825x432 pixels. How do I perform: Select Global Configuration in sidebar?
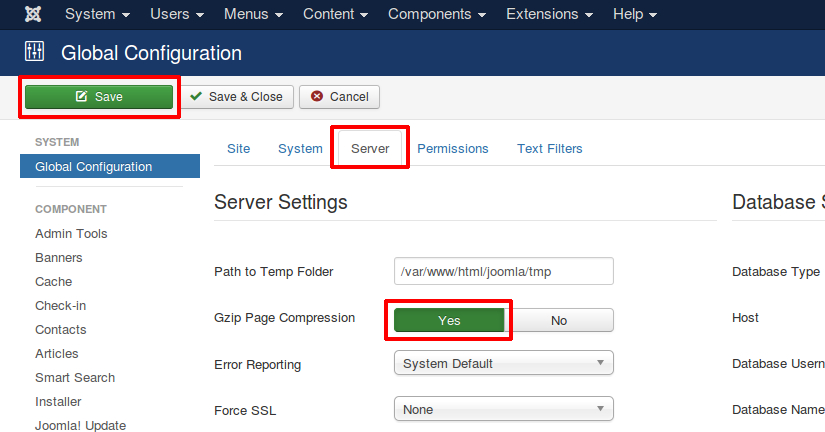(x=94, y=167)
